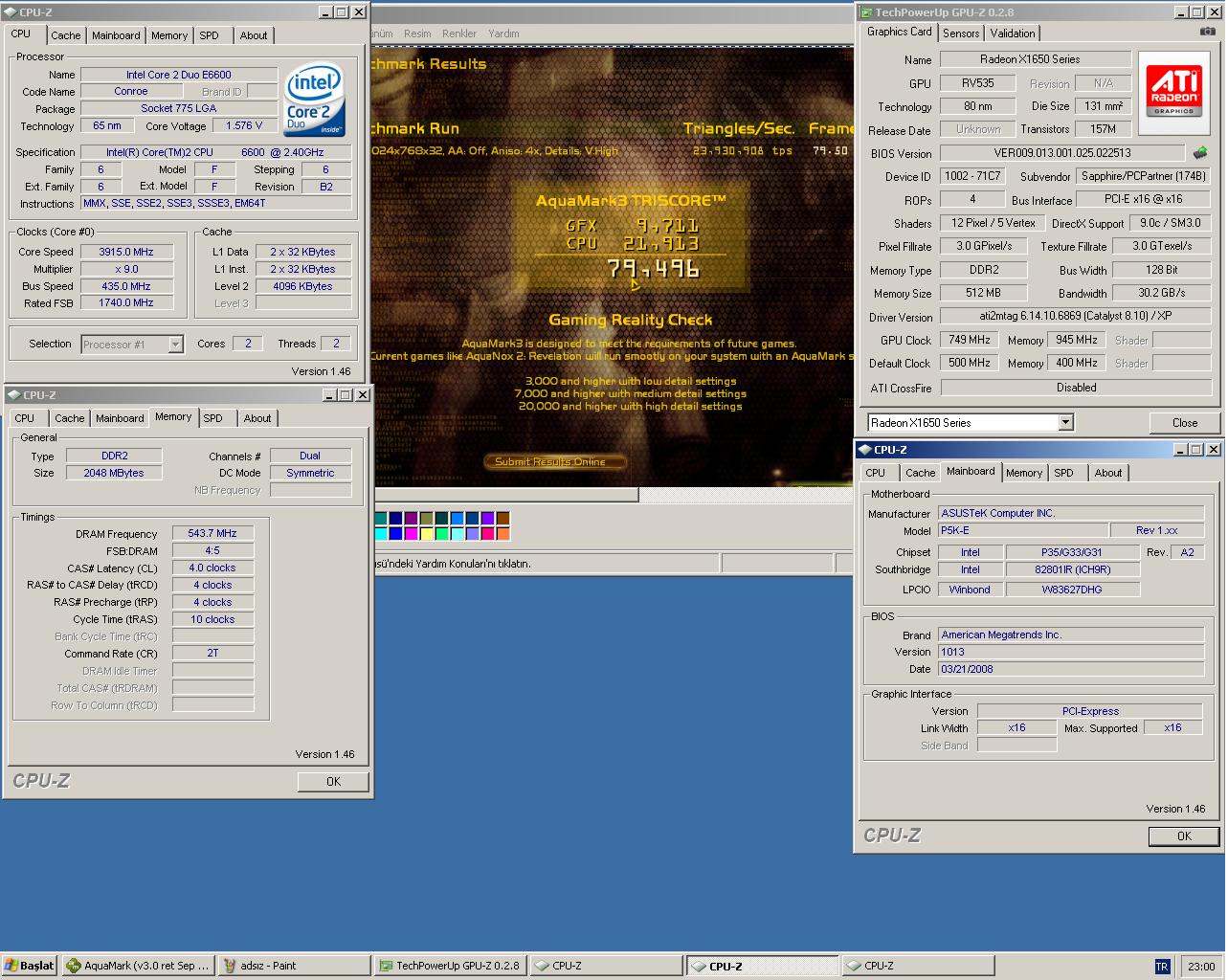Image resolution: width=1228 pixels, height=980 pixels.
Task: Click the ATI CrossFire Disabled field
Action: [1076, 388]
